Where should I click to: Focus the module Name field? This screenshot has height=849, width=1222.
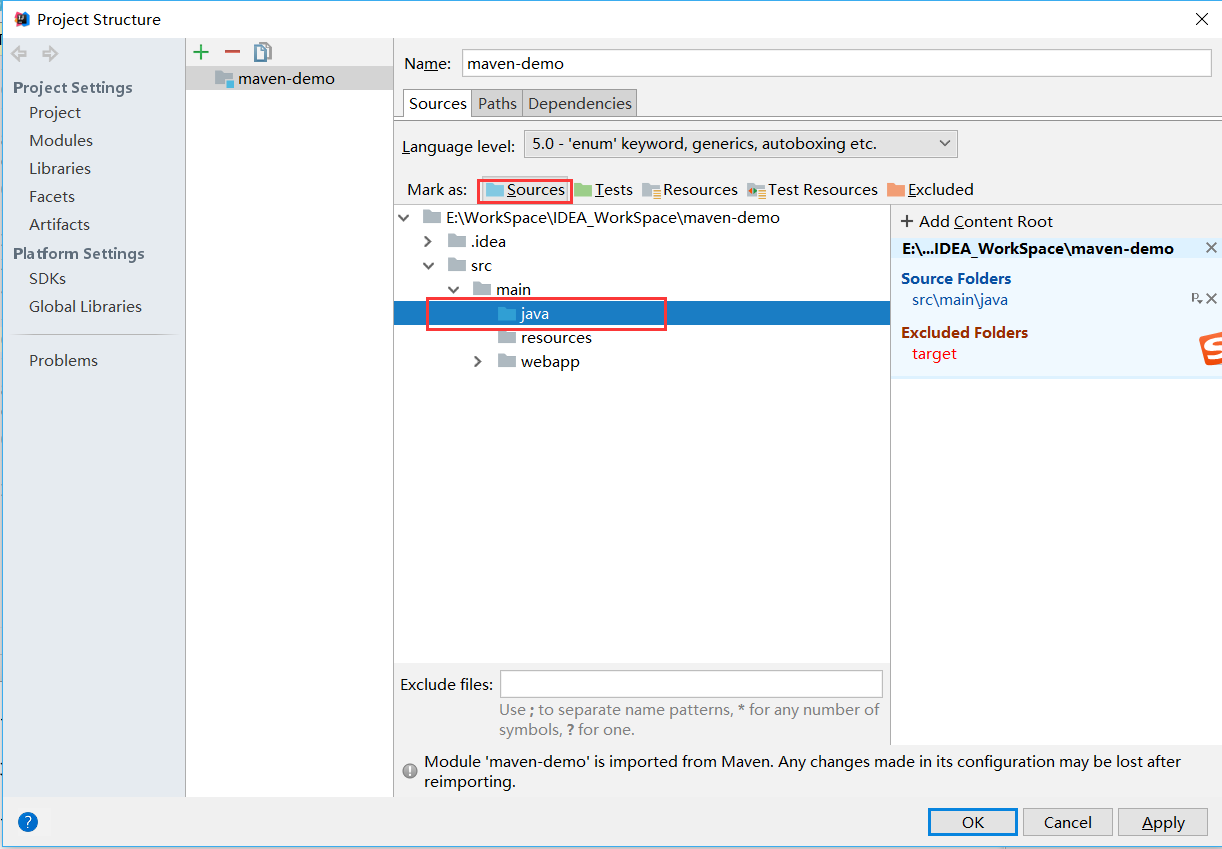point(836,63)
